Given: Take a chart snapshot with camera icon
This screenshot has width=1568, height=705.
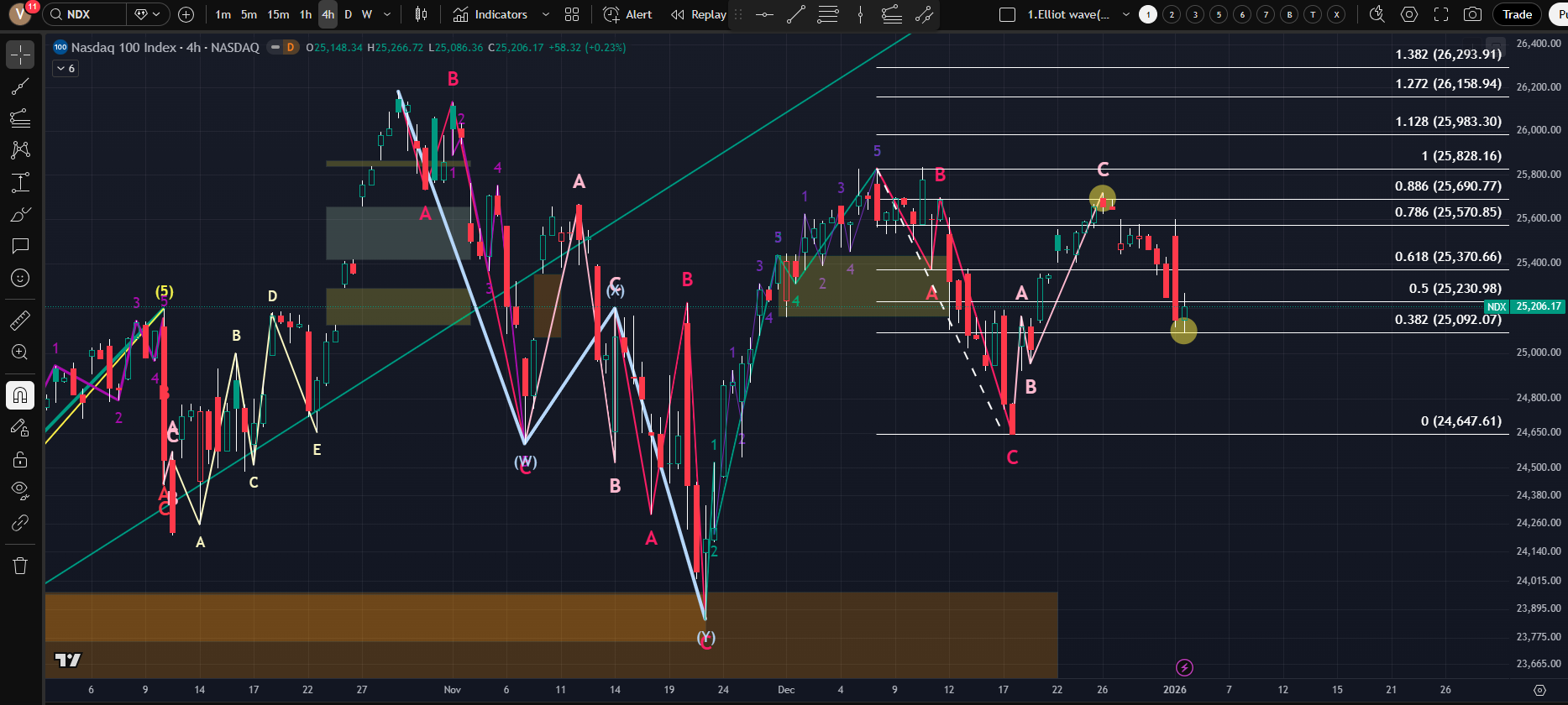Looking at the screenshot, I should click(1472, 14).
